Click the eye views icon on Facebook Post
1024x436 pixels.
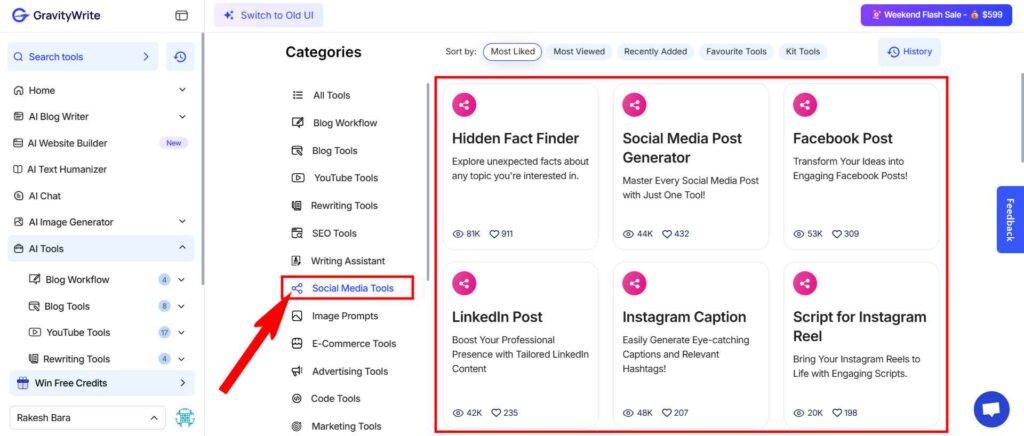[799, 234]
